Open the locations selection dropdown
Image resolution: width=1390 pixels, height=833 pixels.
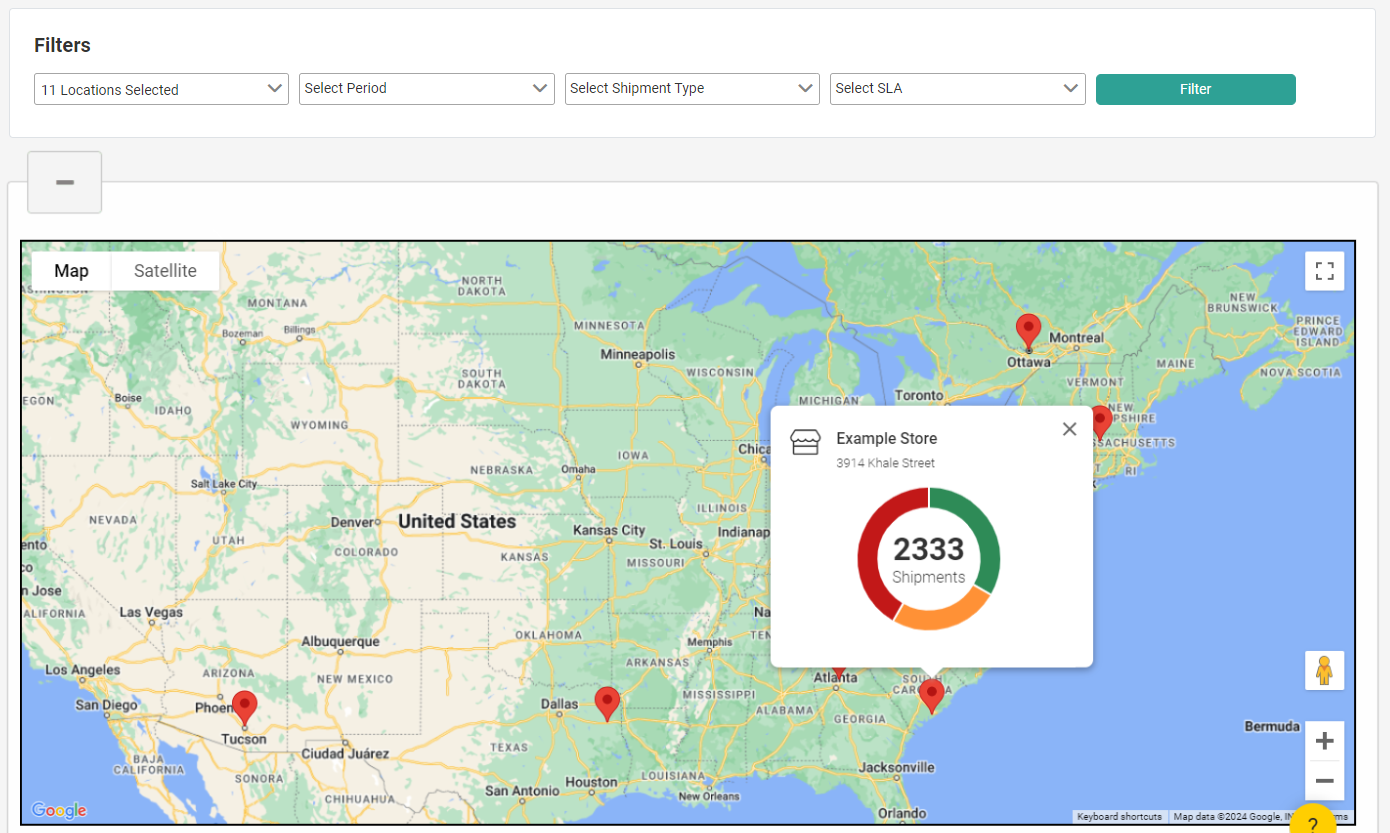pyautogui.click(x=160, y=88)
